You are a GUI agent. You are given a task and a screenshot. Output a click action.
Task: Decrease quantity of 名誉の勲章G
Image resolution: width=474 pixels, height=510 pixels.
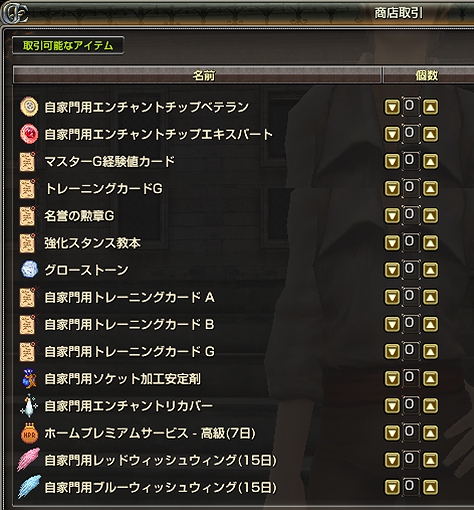(x=392, y=216)
